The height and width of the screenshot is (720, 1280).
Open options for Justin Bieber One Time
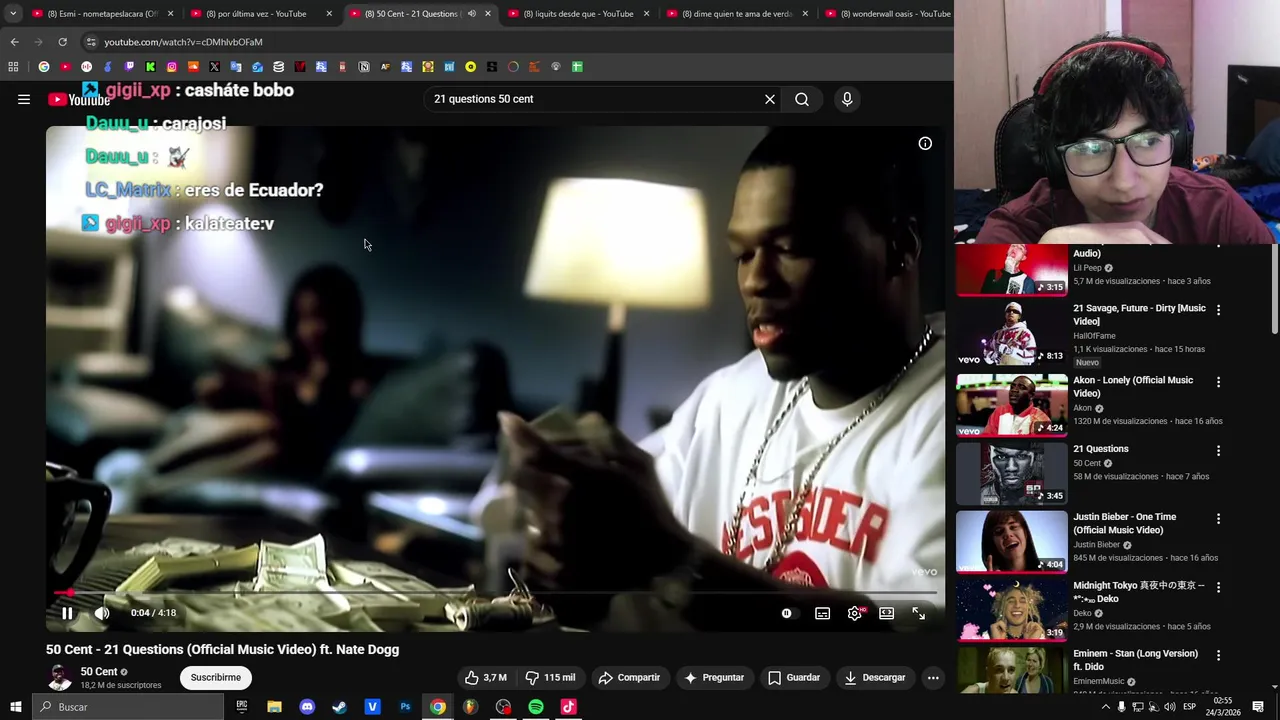[1218, 519]
